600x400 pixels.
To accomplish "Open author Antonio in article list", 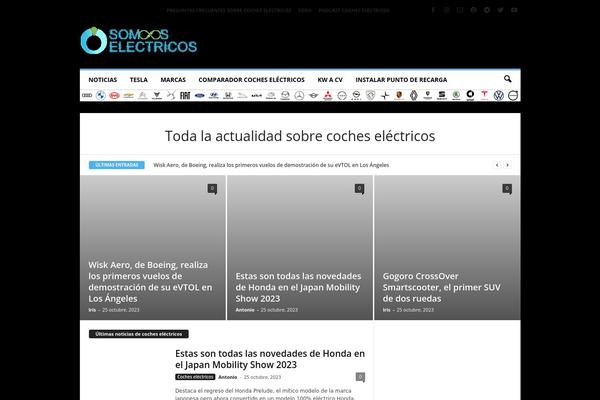I will click(x=228, y=377).
